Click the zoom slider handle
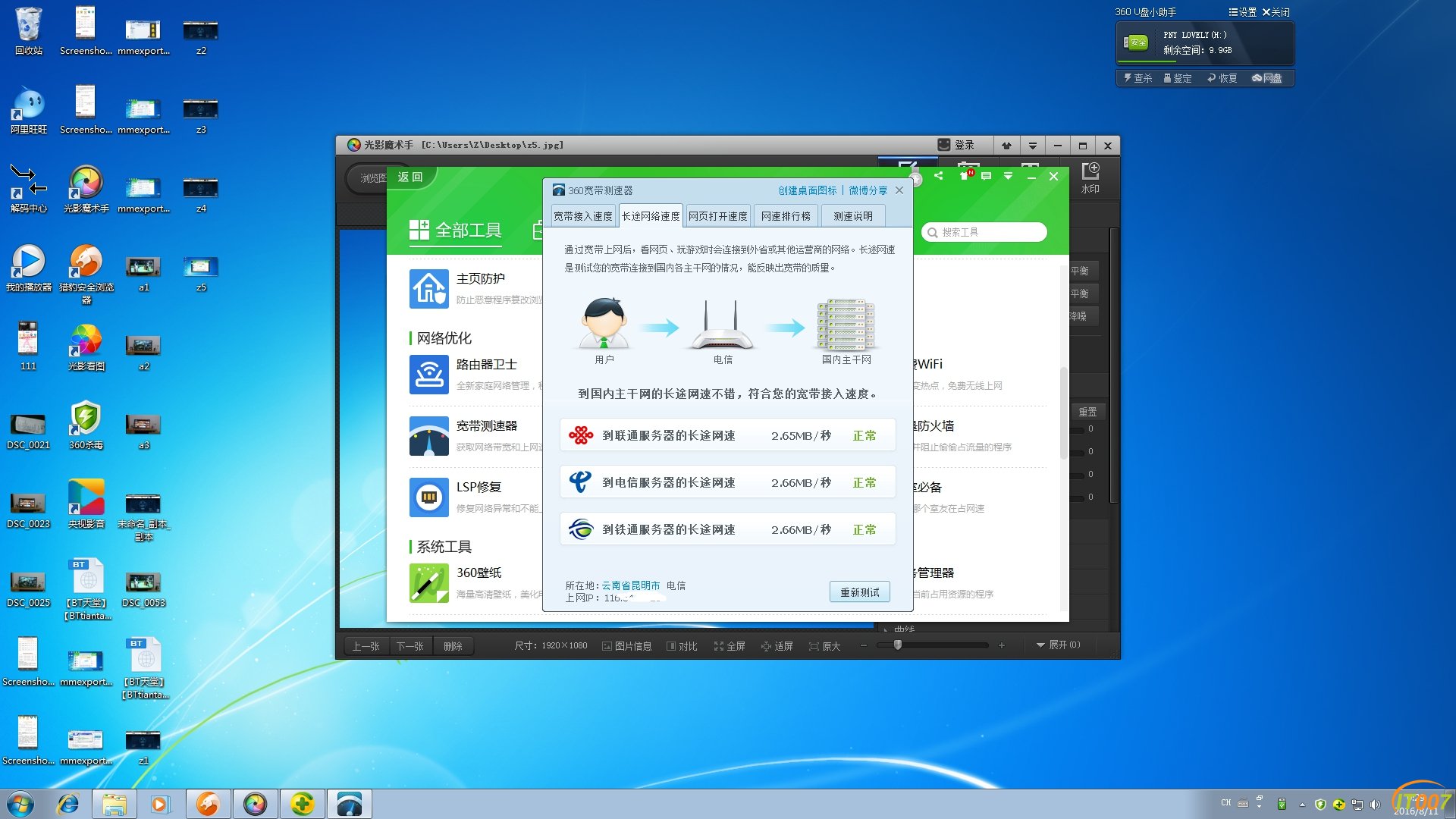Image resolution: width=1456 pixels, height=819 pixels. (898, 645)
